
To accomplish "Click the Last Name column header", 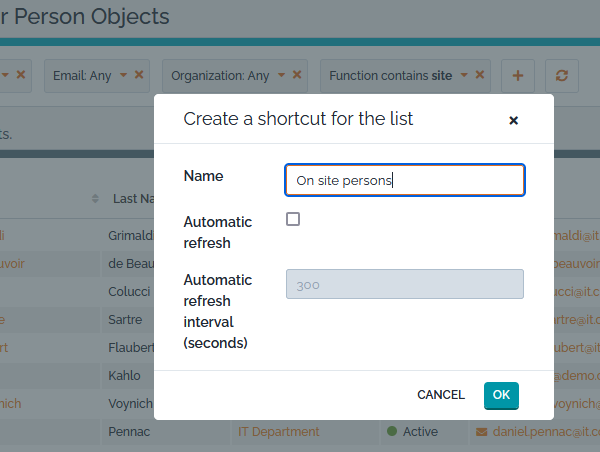I will click(x=132, y=198).
